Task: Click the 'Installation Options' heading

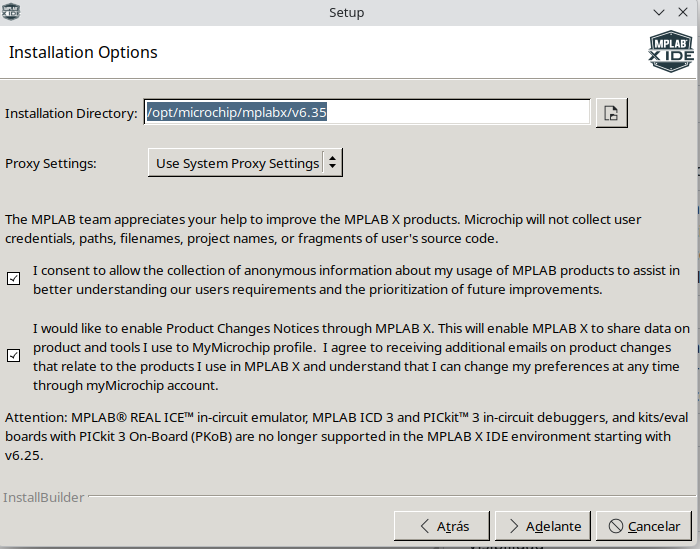Action: pos(83,52)
